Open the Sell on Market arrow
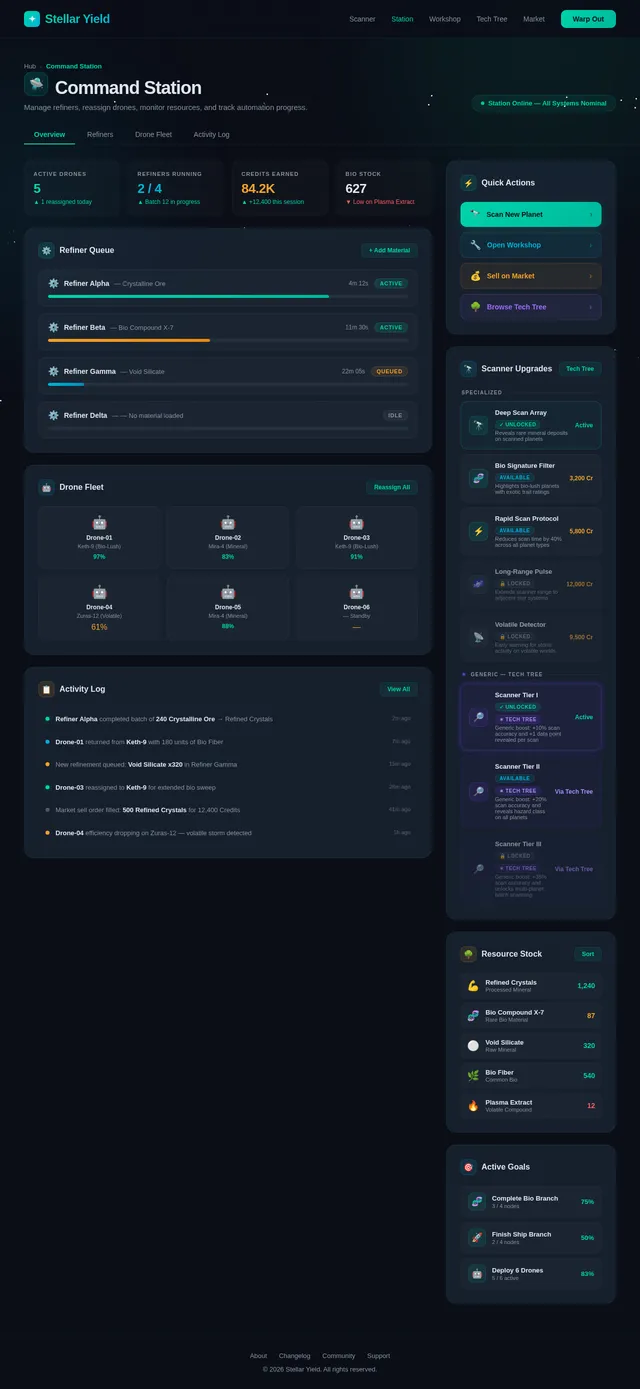This screenshot has height=1389, width=640. (x=590, y=276)
